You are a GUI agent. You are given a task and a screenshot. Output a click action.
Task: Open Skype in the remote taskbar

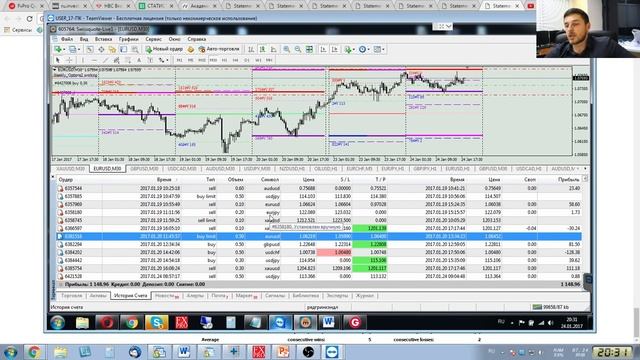tap(157, 322)
